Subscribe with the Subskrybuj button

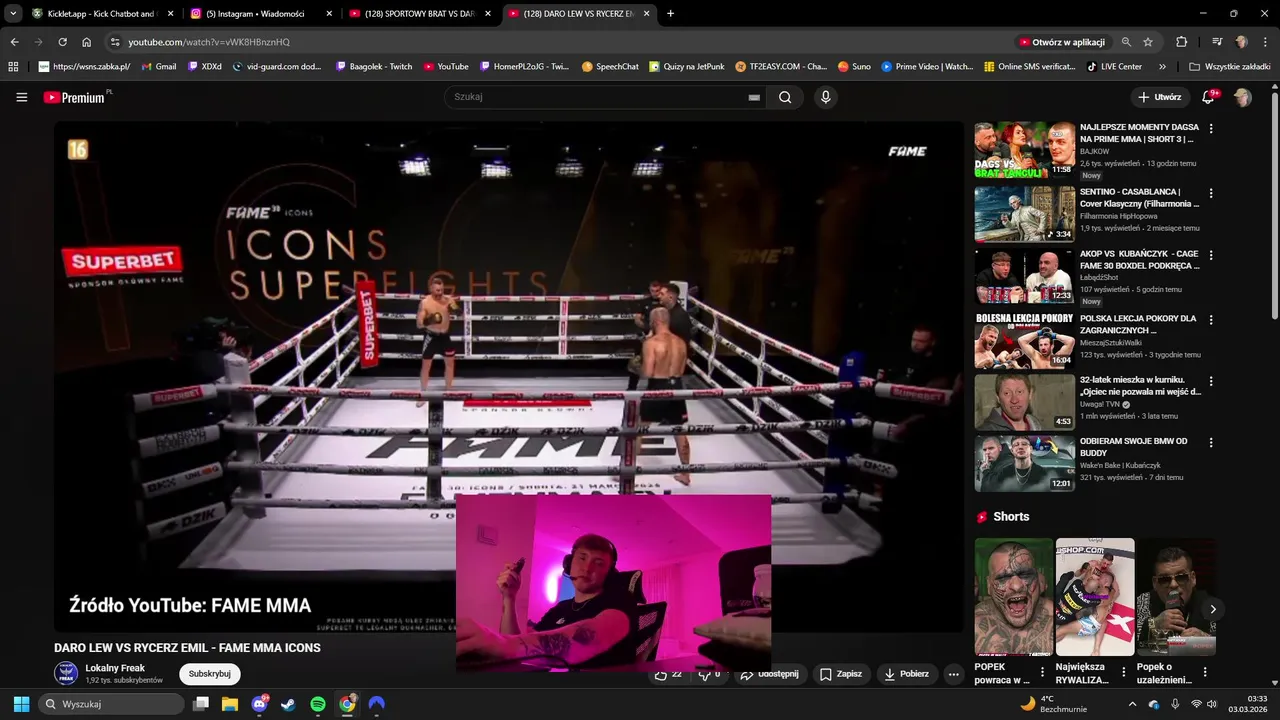click(210, 674)
